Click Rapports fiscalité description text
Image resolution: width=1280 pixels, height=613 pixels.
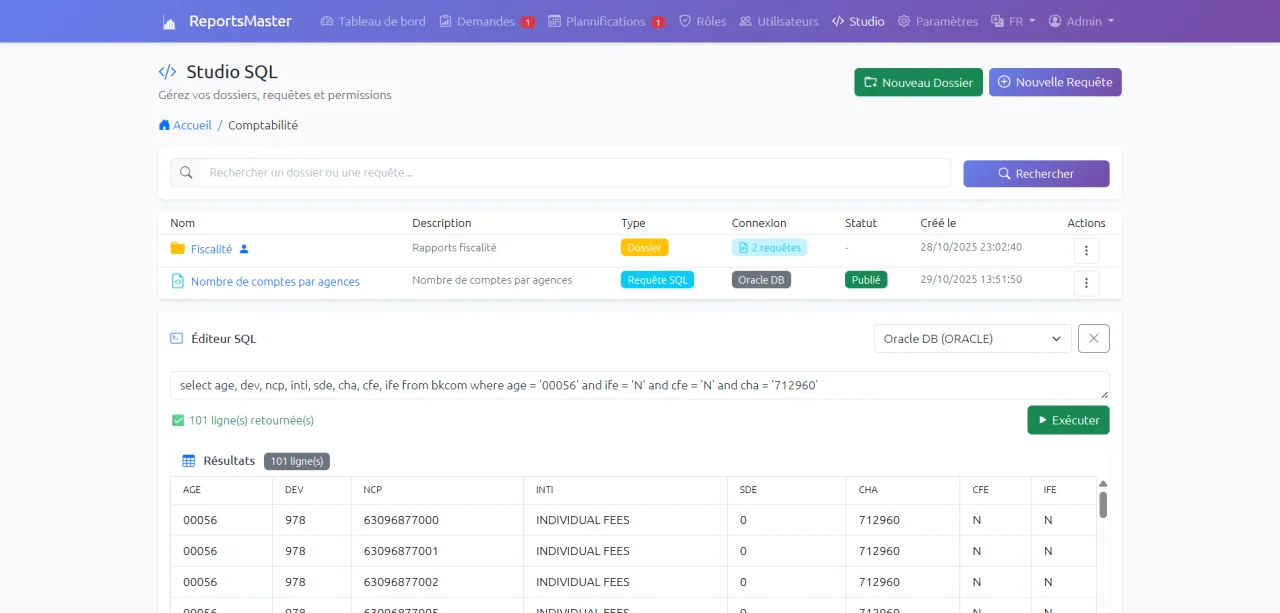coord(454,247)
